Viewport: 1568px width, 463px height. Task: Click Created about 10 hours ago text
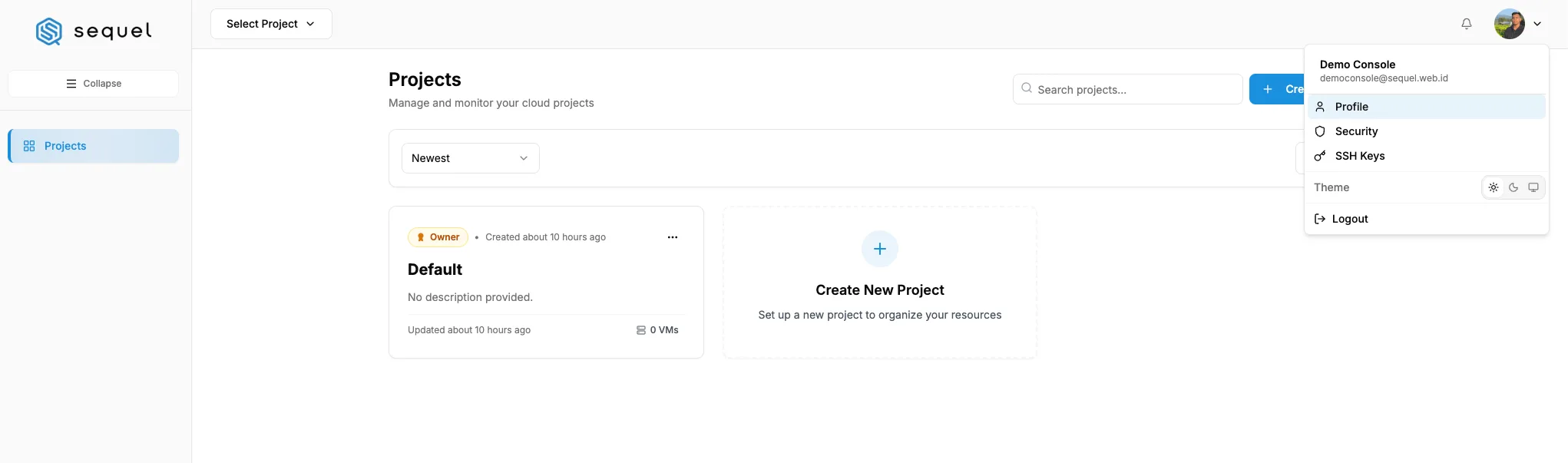pos(545,237)
